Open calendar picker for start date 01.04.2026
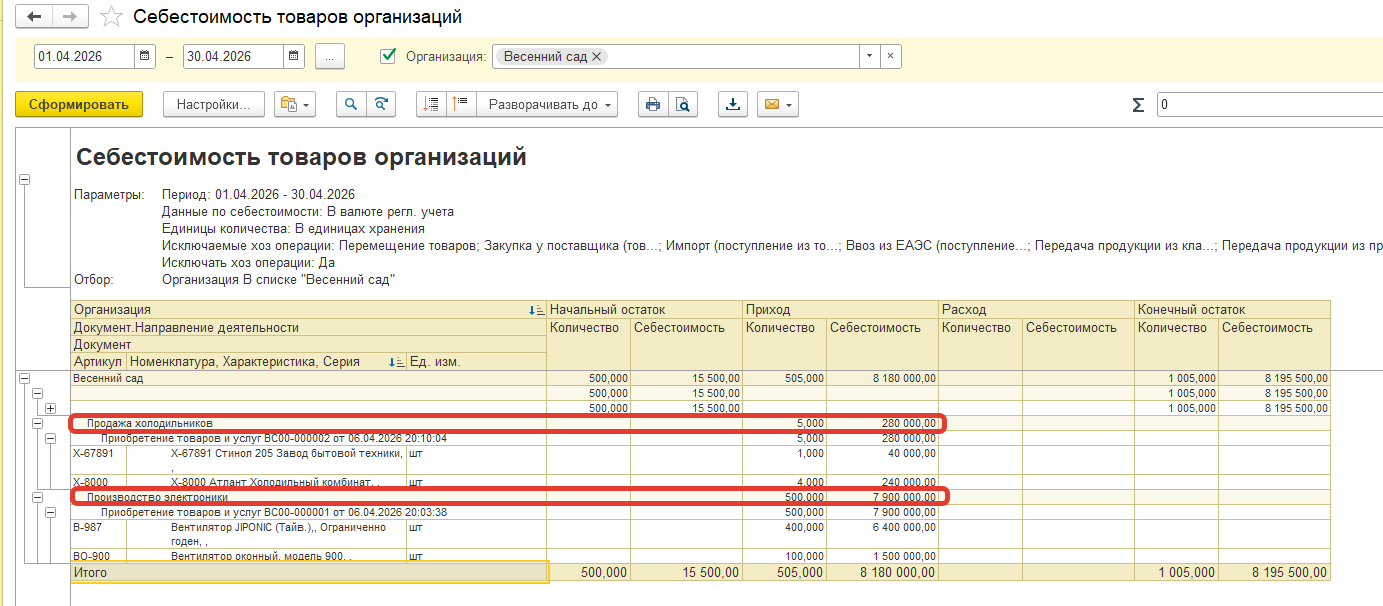This screenshot has width=1383, height=606. pos(145,57)
